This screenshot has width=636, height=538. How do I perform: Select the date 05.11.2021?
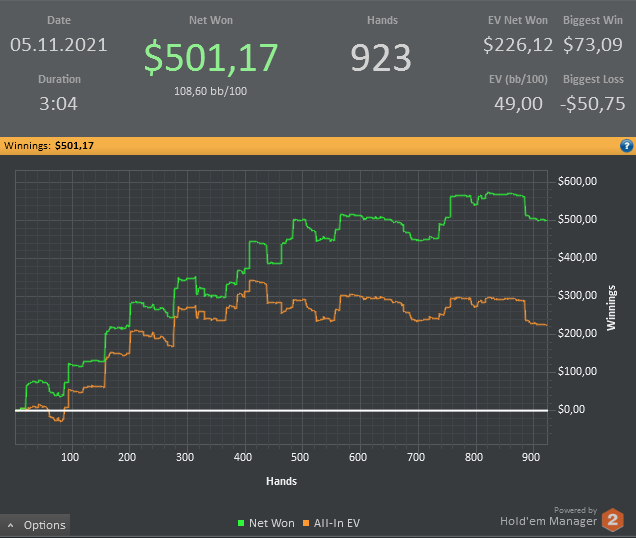59,45
